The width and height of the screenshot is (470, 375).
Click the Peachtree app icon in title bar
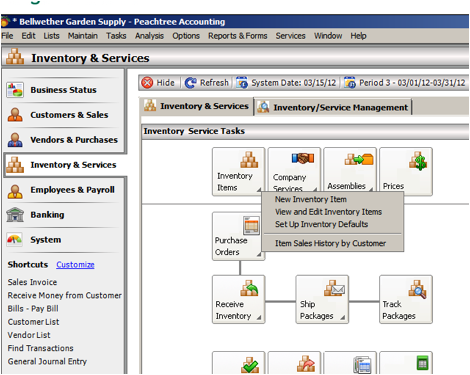5,22
